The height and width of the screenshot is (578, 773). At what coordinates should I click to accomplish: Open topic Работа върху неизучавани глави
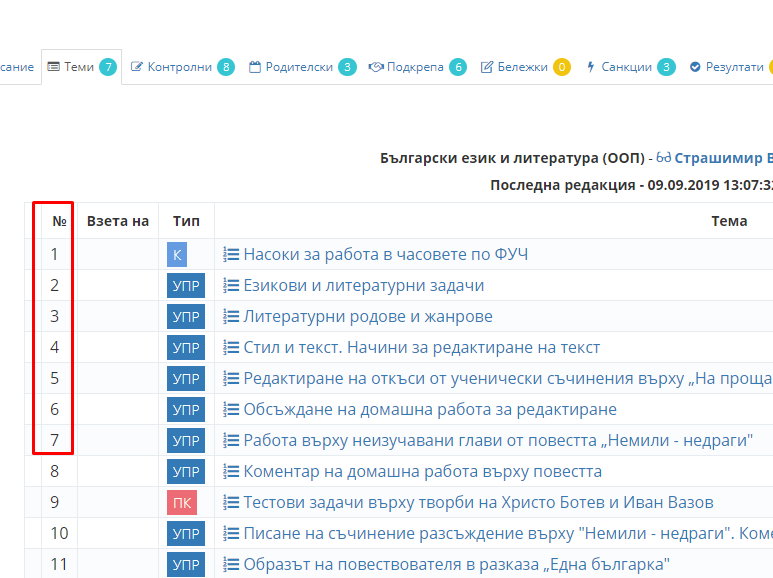[498, 440]
